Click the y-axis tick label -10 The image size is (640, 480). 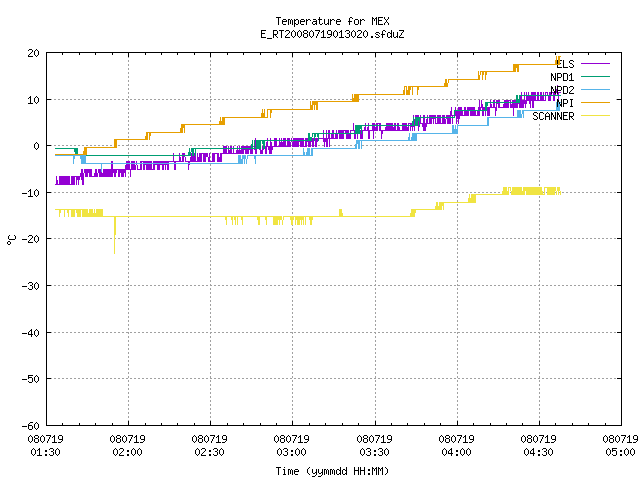[31, 193]
